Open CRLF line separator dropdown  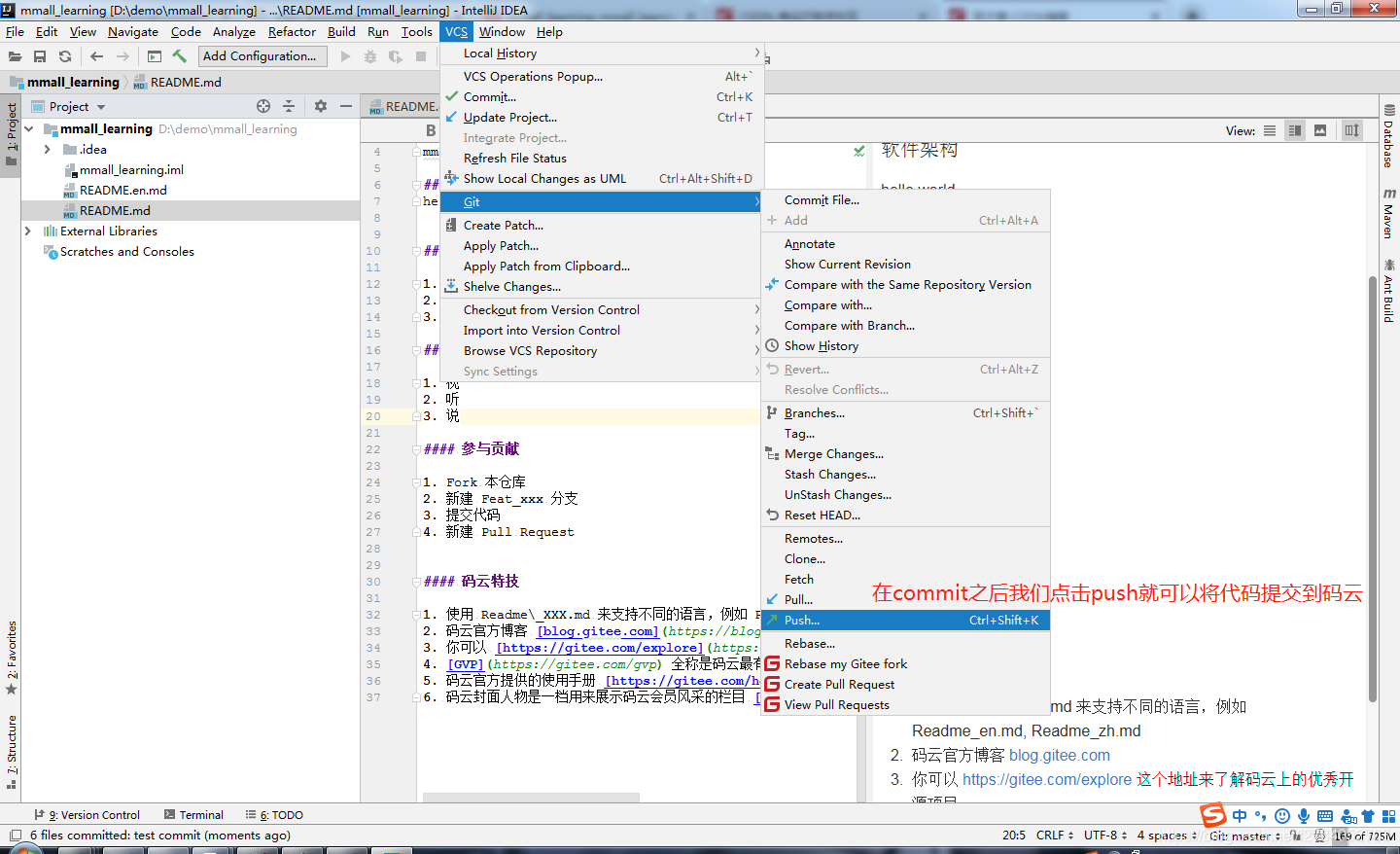1055,836
